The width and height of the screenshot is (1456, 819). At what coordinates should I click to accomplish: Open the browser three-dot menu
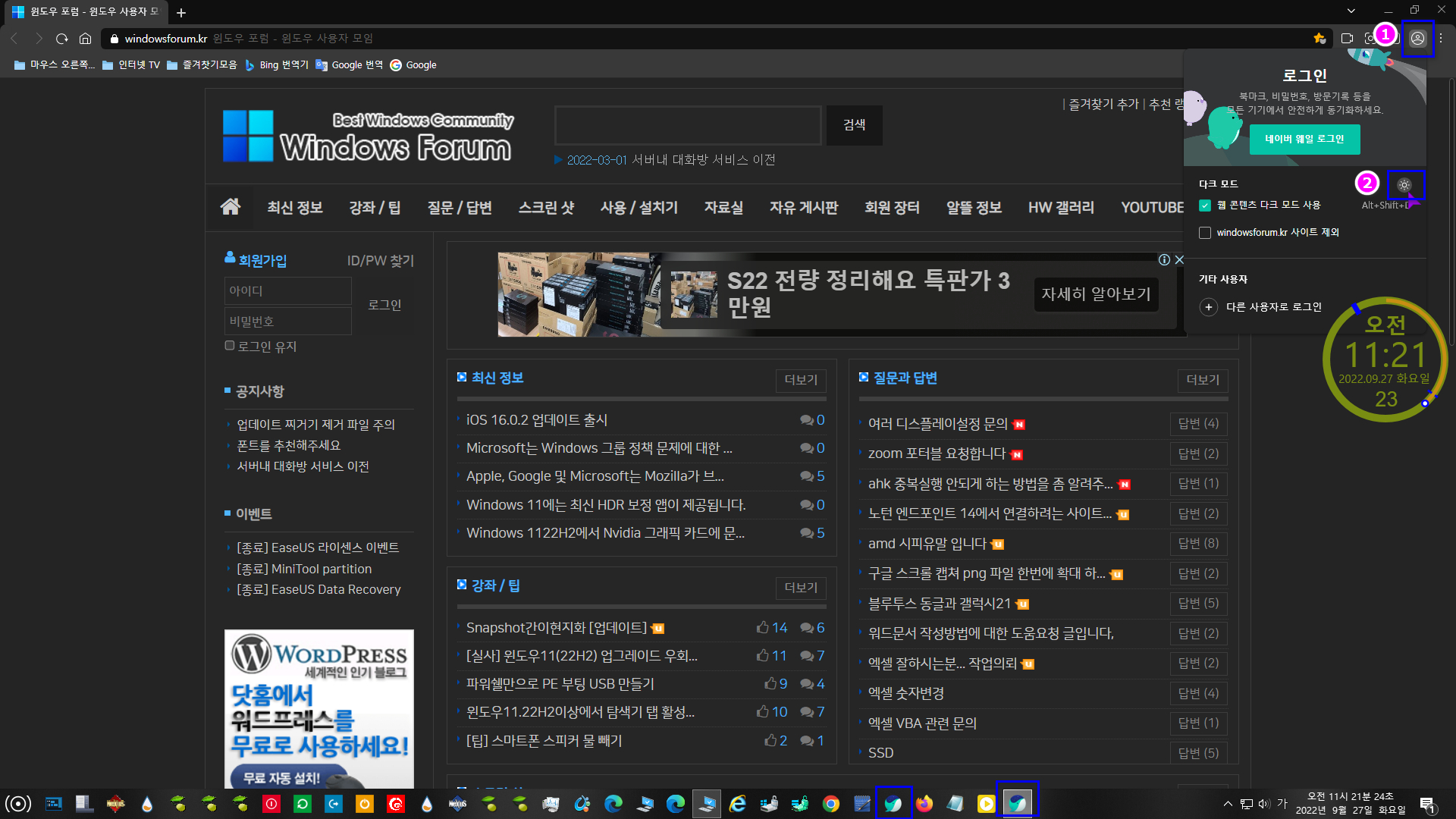pos(1441,38)
